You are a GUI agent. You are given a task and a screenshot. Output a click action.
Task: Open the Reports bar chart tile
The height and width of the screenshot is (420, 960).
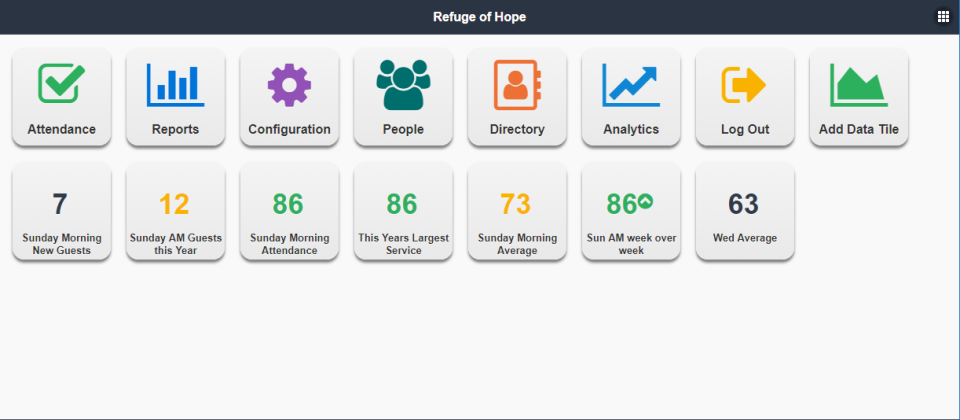(175, 97)
